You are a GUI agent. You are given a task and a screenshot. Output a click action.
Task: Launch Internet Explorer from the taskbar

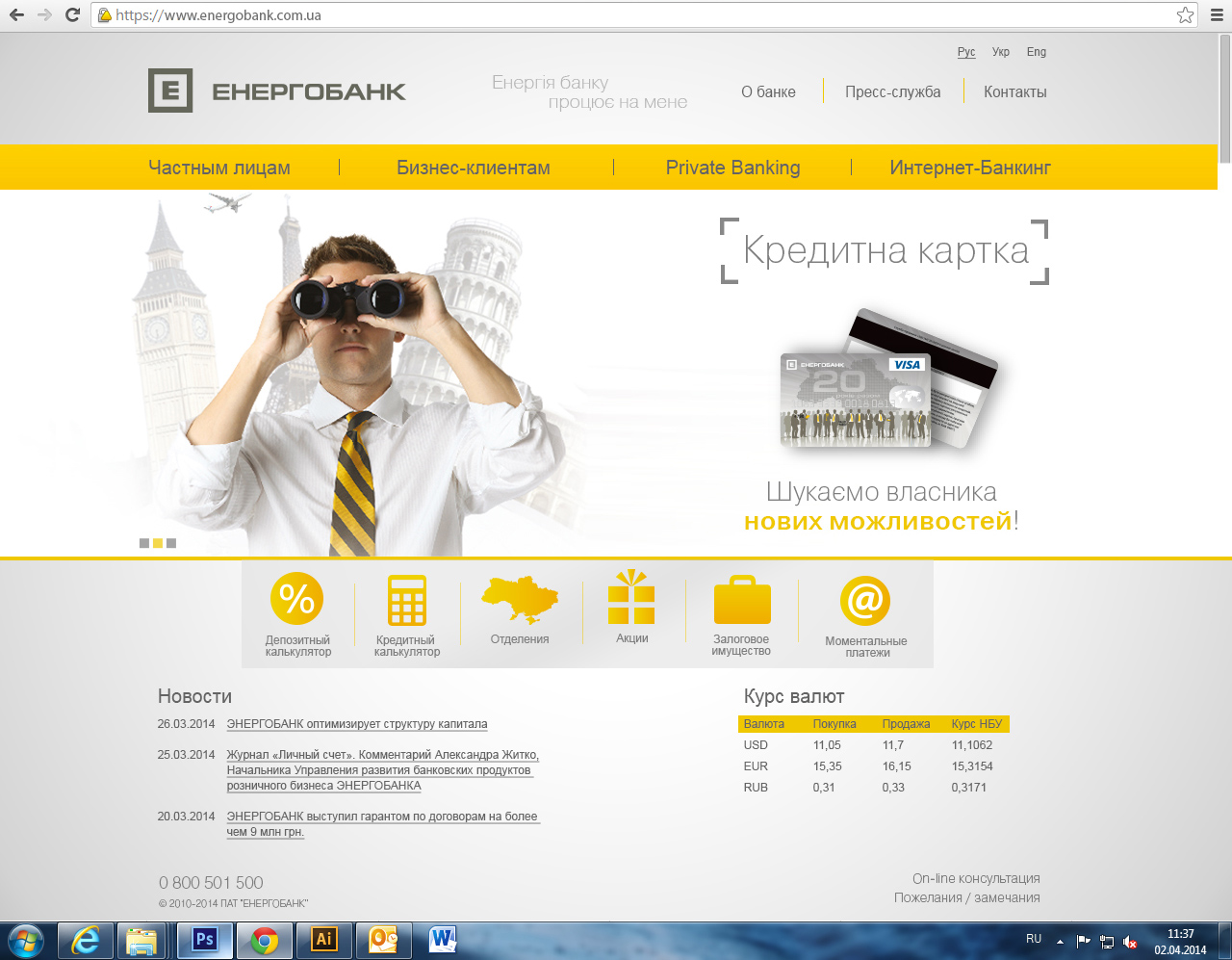click(86, 940)
